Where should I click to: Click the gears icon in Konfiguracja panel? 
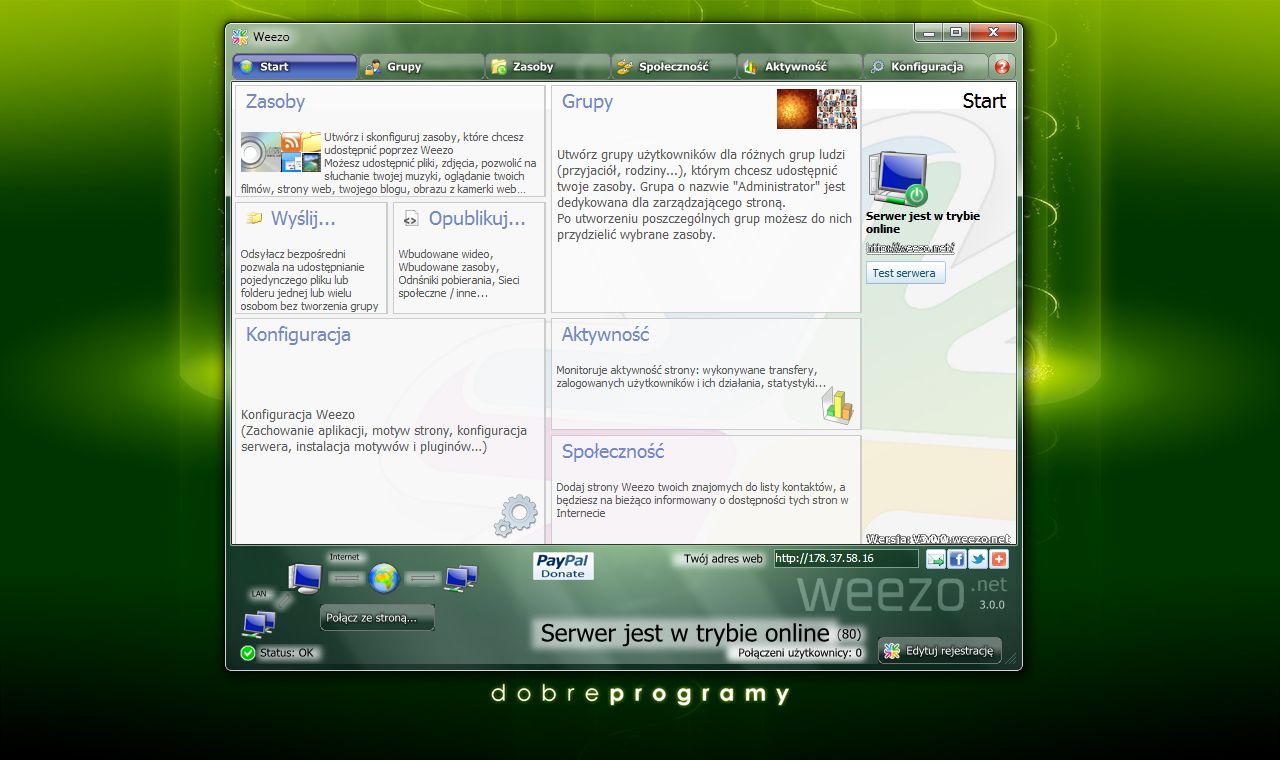[516, 516]
